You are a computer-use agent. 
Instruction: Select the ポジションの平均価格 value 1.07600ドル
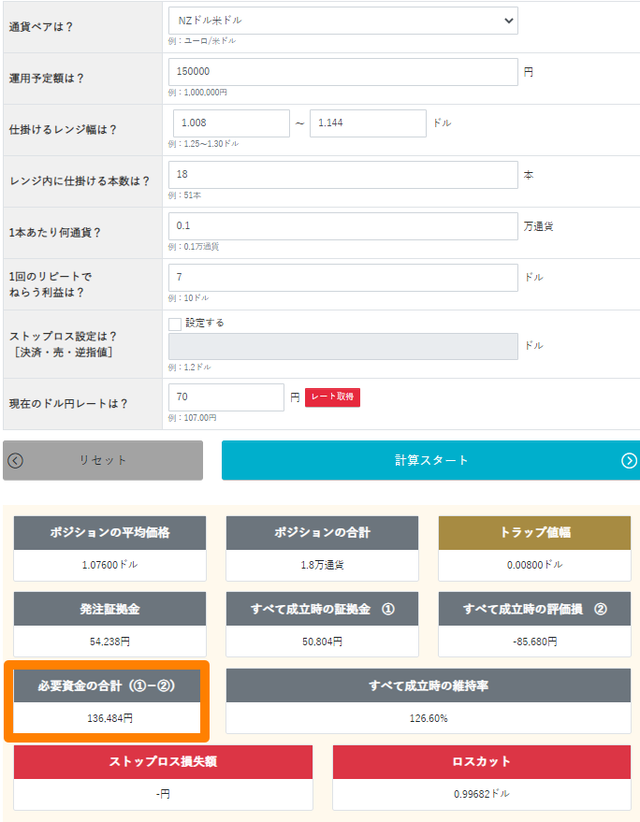110,565
